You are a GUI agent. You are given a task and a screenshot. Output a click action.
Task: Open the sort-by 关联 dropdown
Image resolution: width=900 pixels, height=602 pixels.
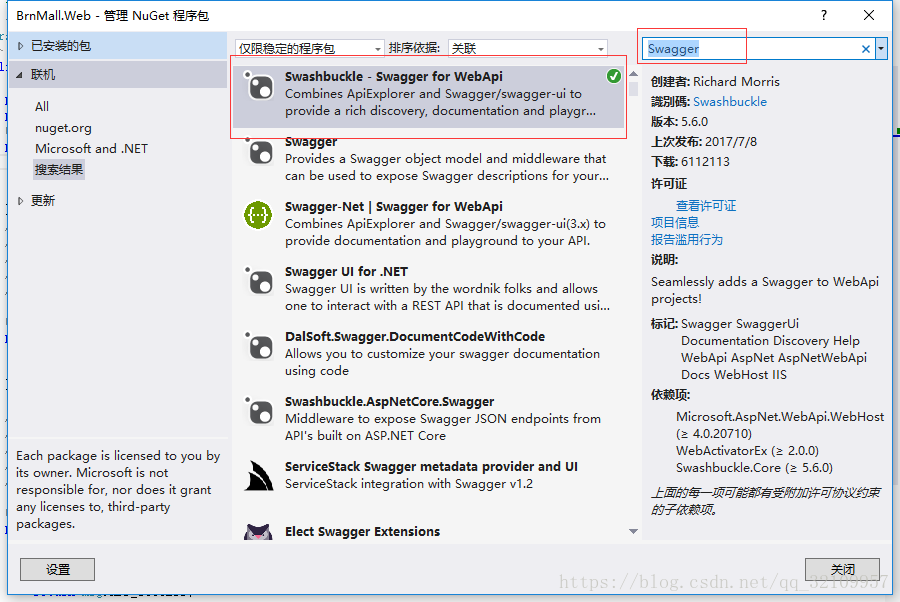click(x=527, y=48)
